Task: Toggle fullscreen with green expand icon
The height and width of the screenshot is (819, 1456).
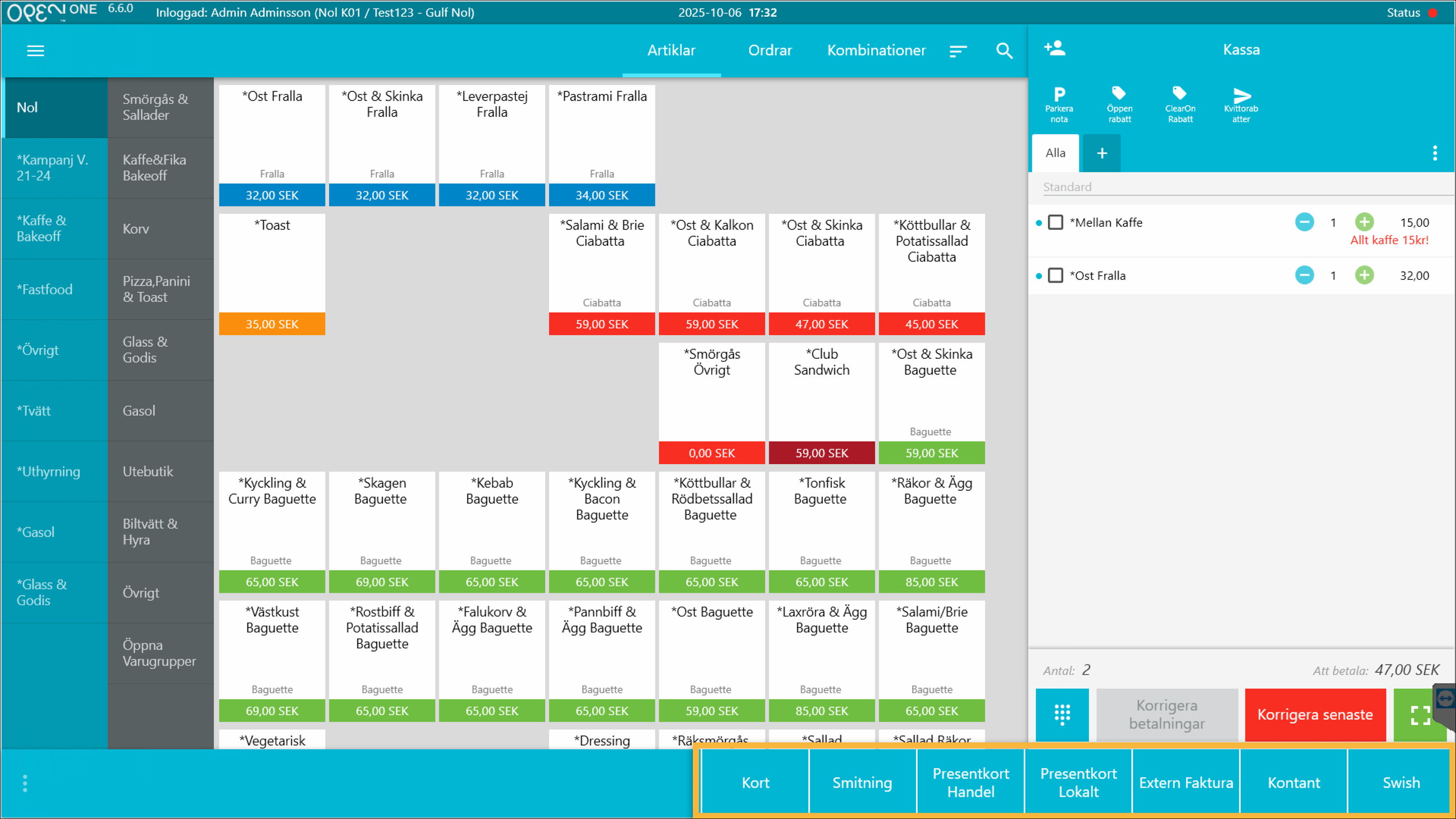Action: (x=1419, y=715)
